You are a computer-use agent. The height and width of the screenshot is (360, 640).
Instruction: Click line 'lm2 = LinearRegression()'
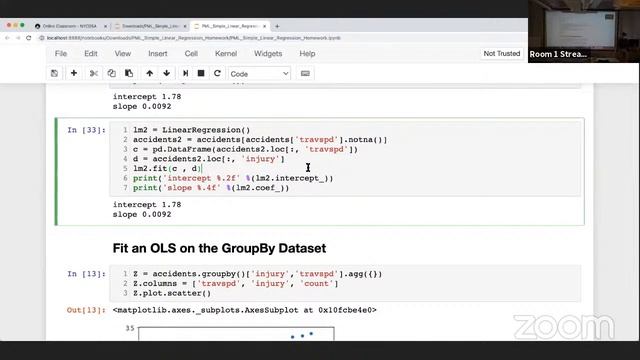coord(191,130)
